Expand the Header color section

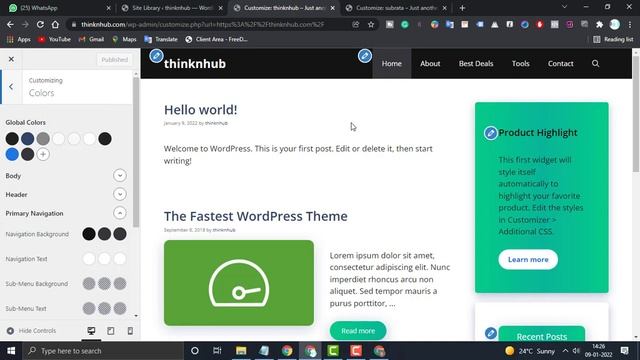(x=120, y=194)
